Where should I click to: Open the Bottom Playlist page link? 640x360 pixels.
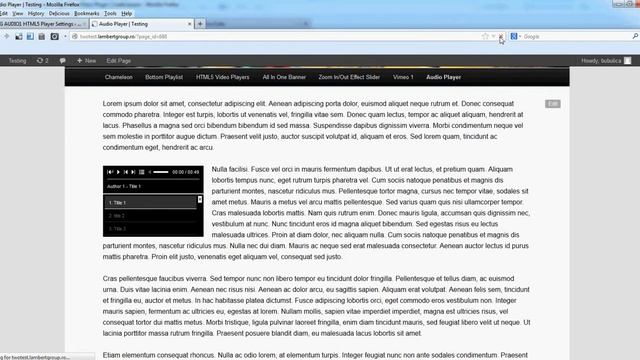(164, 77)
